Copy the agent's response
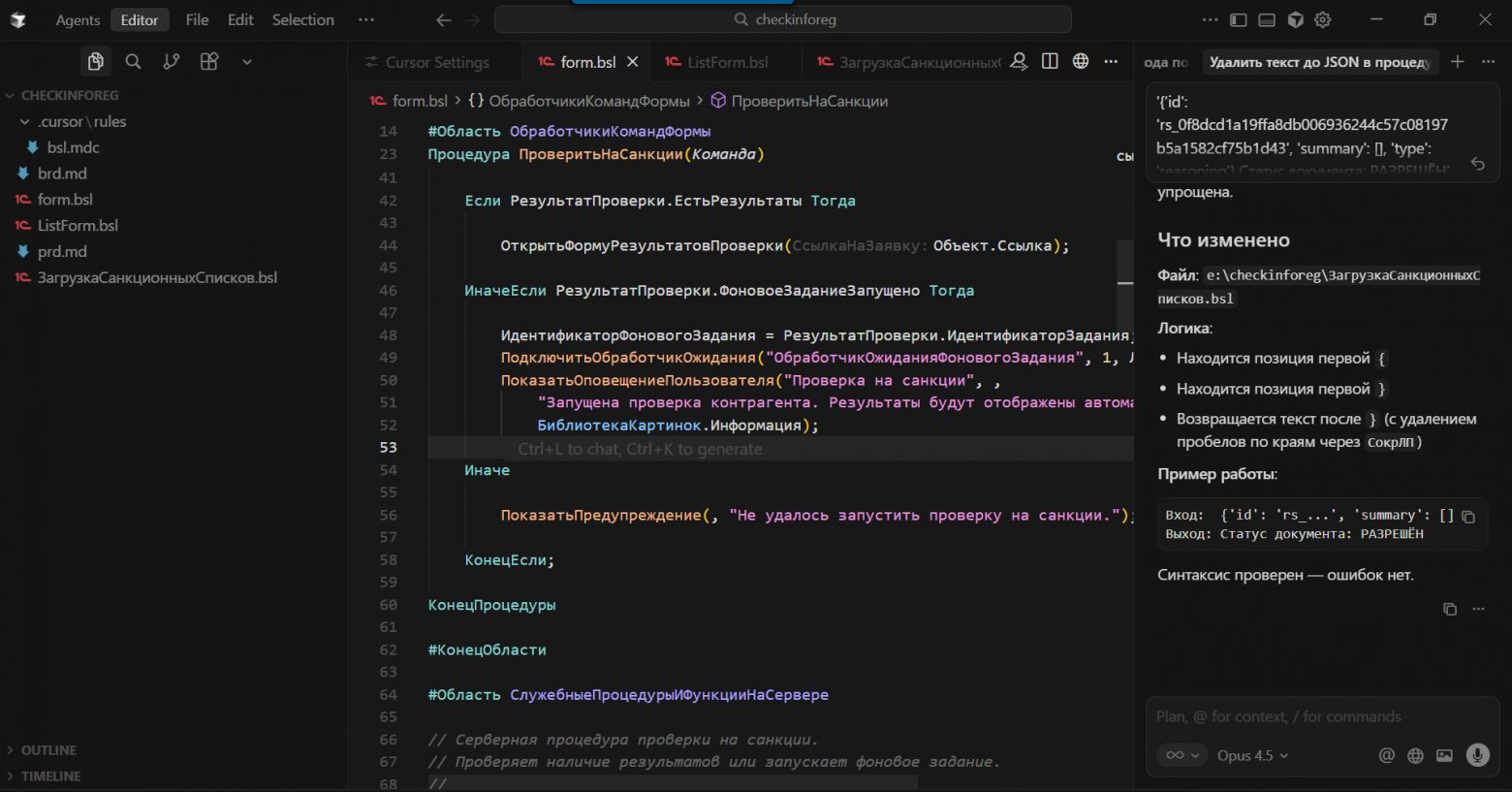This screenshot has width=1512, height=792. (1449, 609)
